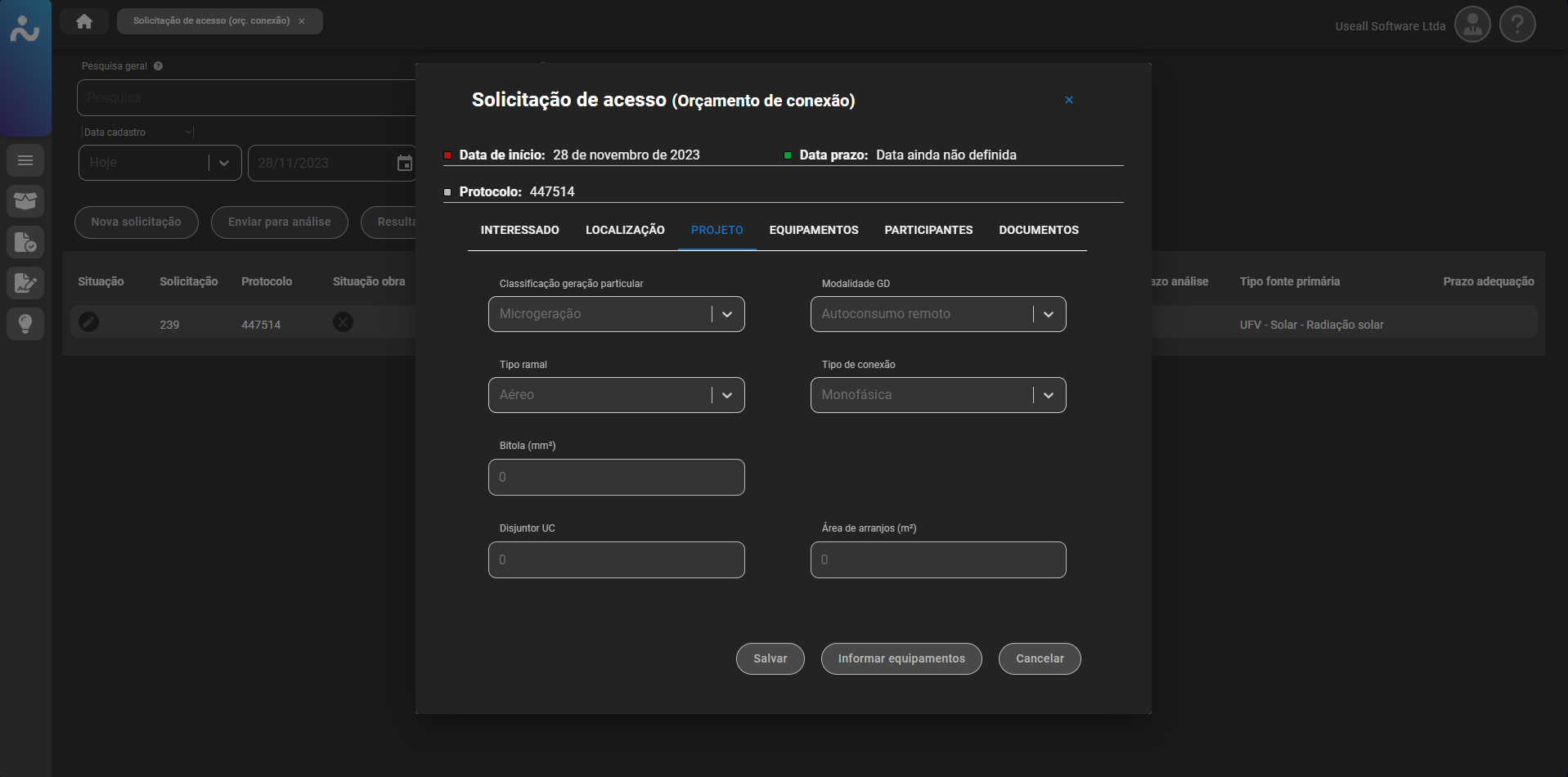Focus the Área de arranjos input field
Screen dimensions: 1568x777
point(937,560)
